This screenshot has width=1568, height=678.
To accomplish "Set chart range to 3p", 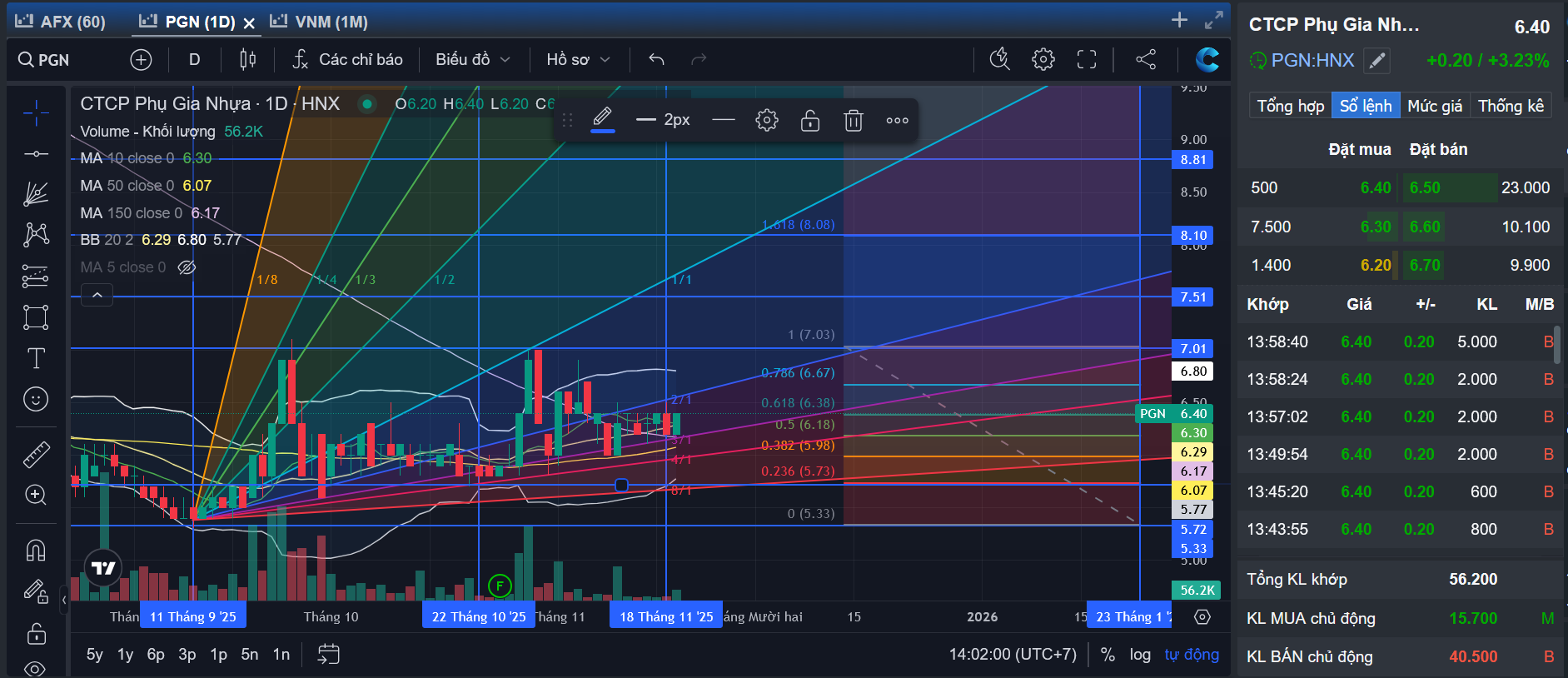I will [x=187, y=655].
